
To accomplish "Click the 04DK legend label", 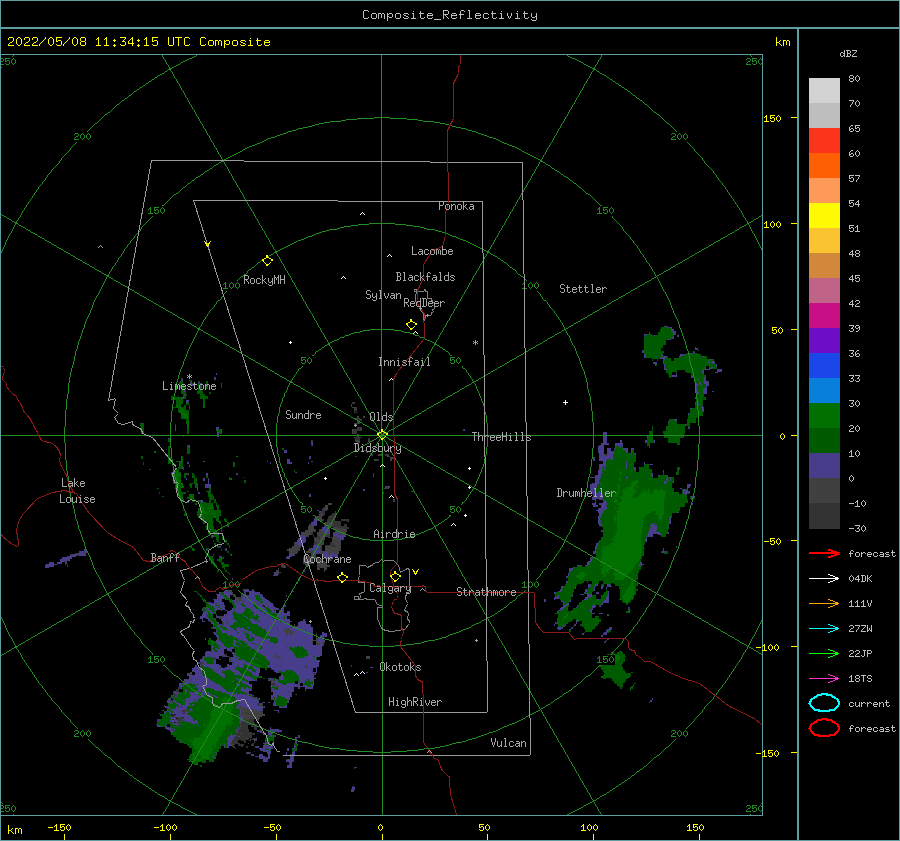I will (x=860, y=579).
